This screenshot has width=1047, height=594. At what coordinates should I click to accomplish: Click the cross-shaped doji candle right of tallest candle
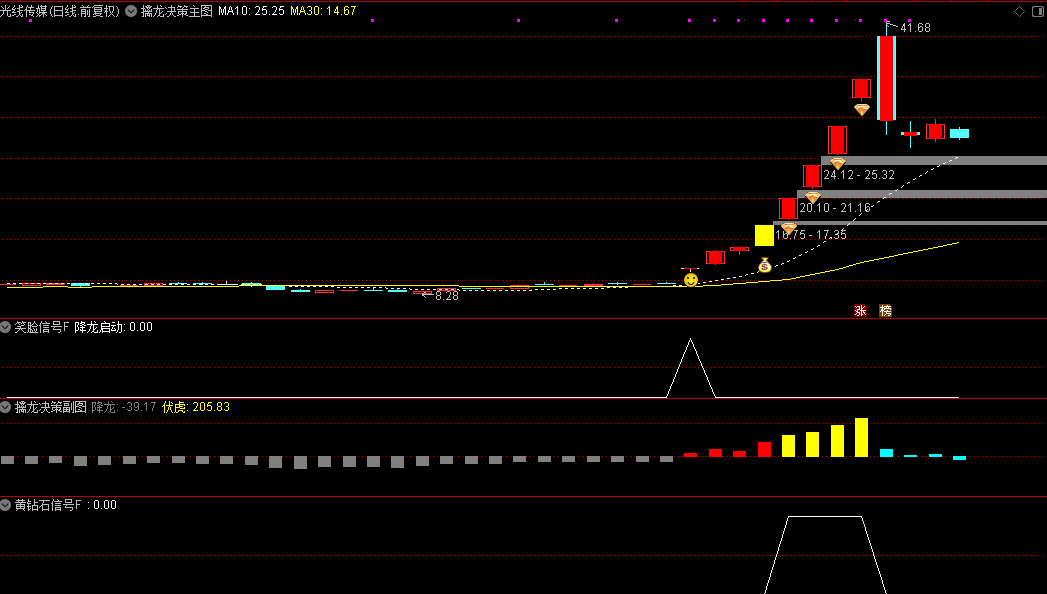[911, 134]
